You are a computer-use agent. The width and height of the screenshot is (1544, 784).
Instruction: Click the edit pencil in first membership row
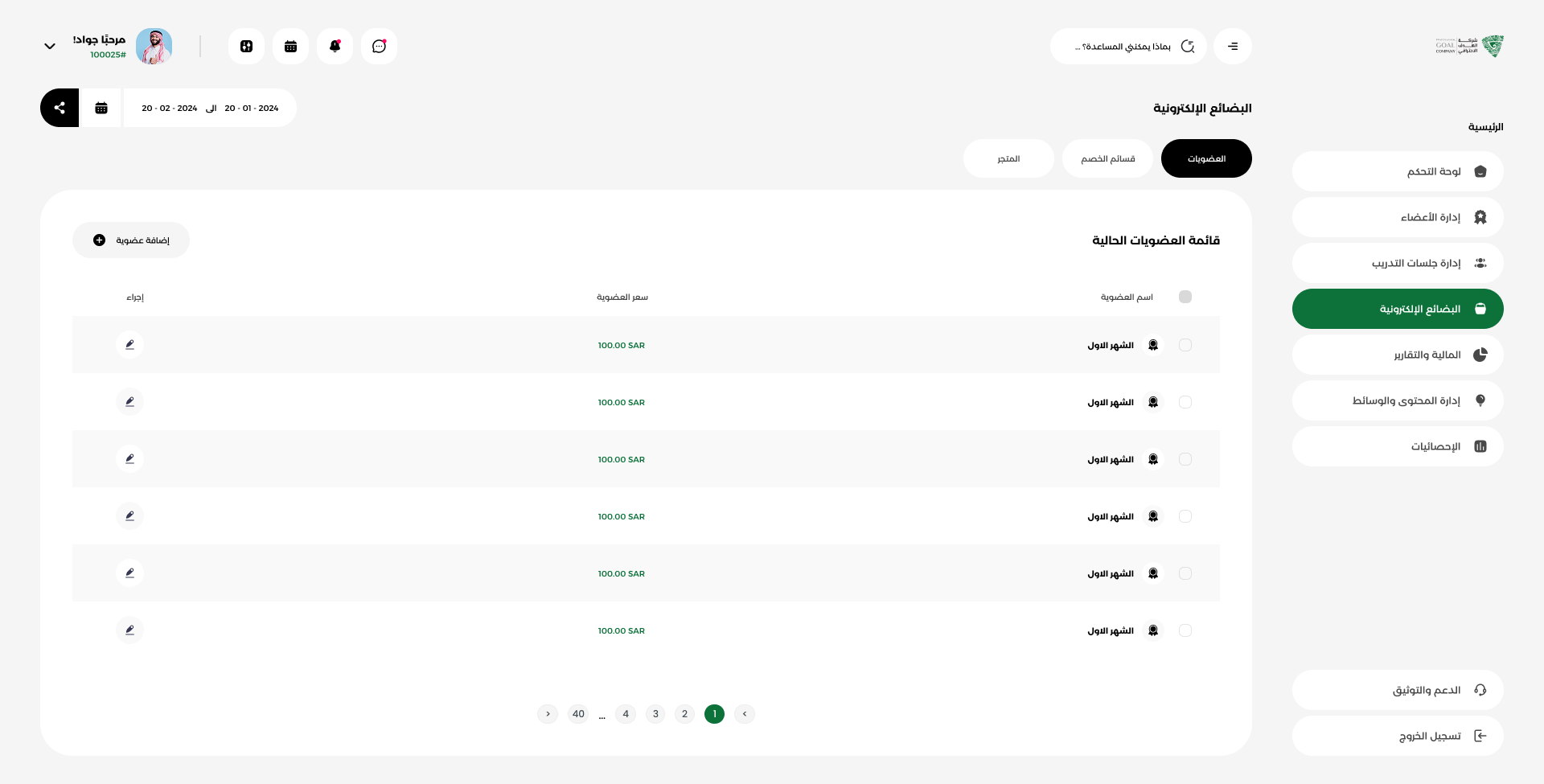pos(129,345)
